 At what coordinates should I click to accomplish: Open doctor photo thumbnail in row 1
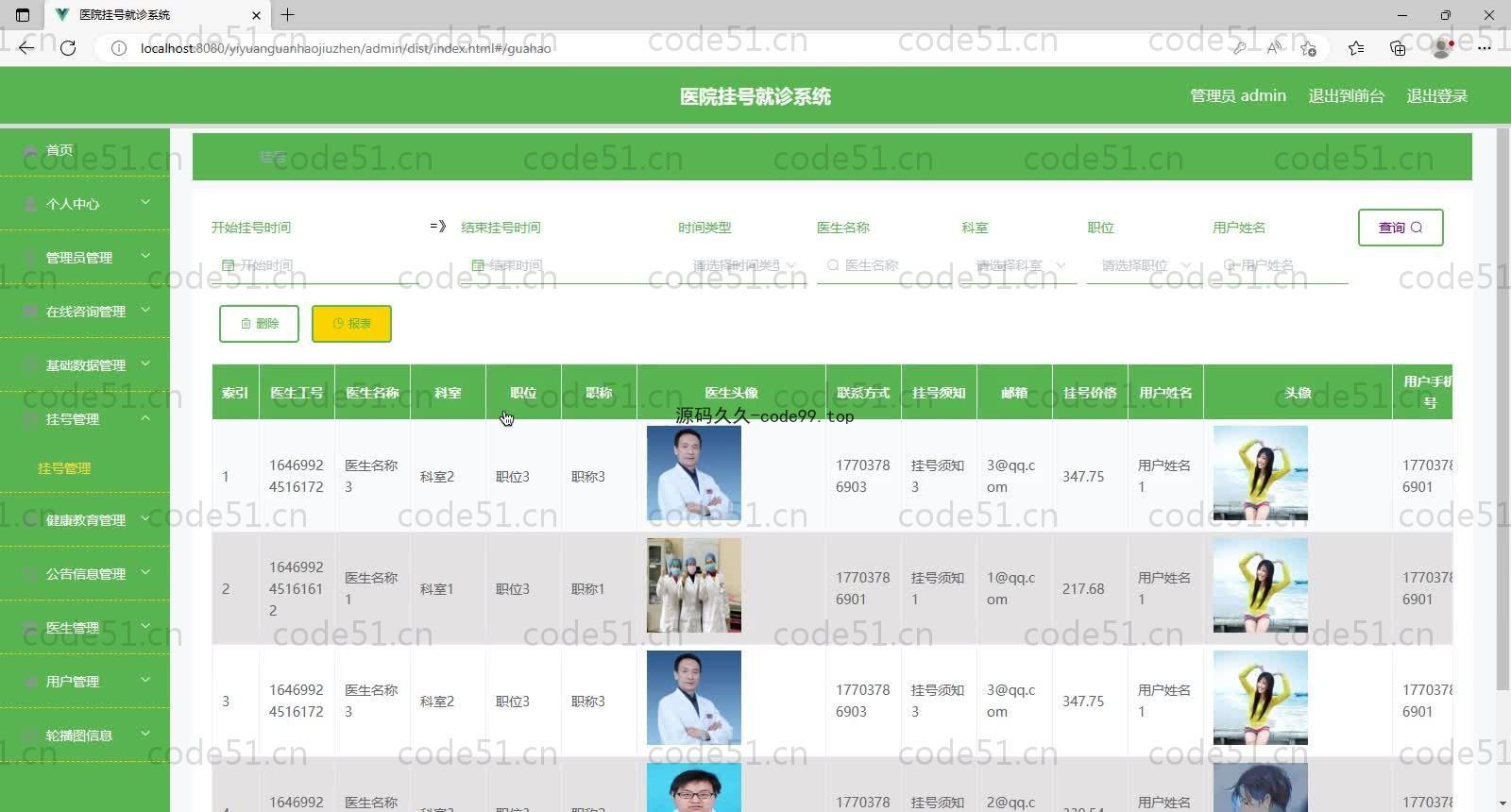pyautogui.click(x=694, y=473)
